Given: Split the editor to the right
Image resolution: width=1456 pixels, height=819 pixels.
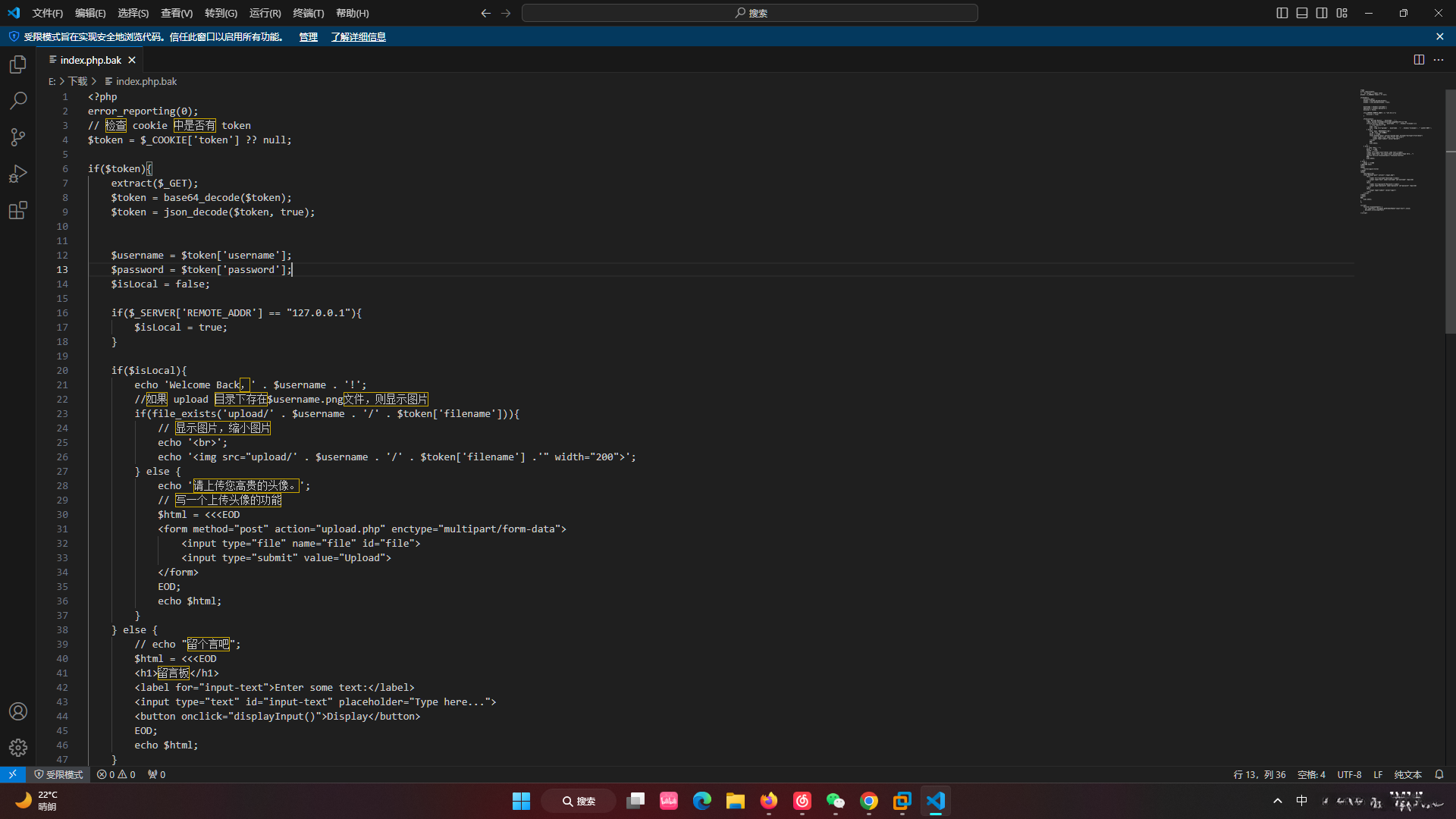Looking at the screenshot, I should pyautogui.click(x=1419, y=60).
